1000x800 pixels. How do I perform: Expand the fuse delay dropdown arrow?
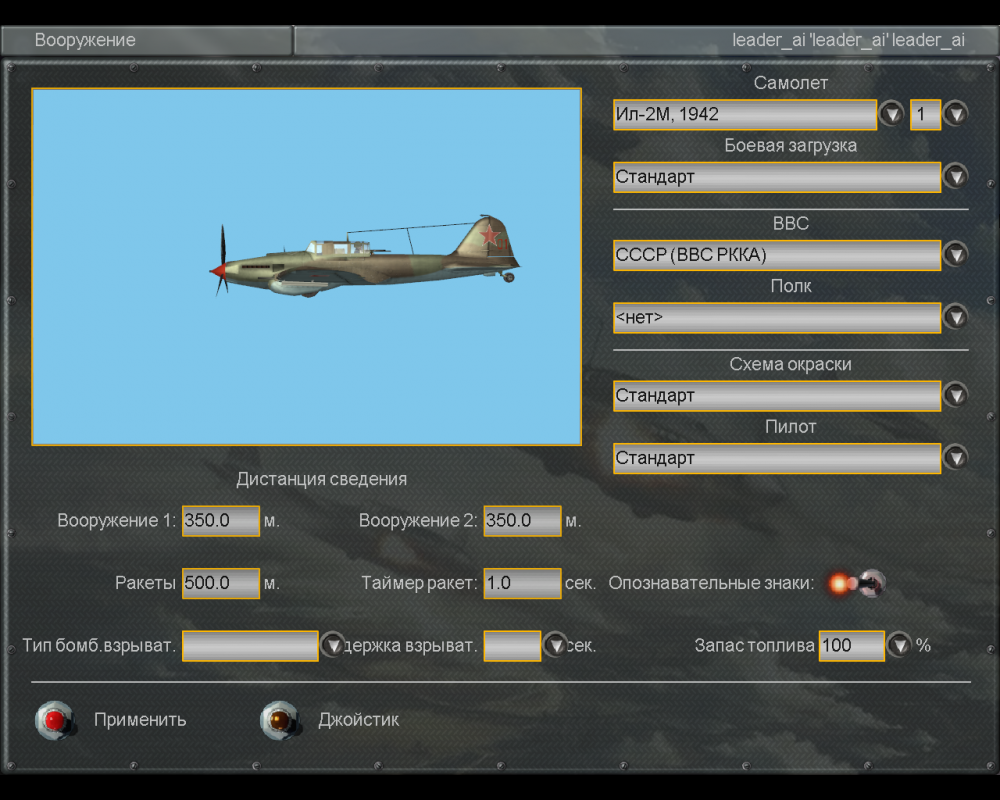click(x=555, y=646)
